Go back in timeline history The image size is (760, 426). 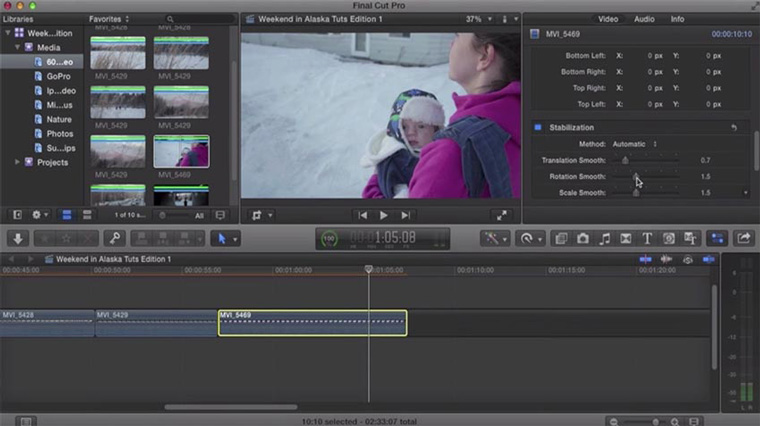point(12,259)
